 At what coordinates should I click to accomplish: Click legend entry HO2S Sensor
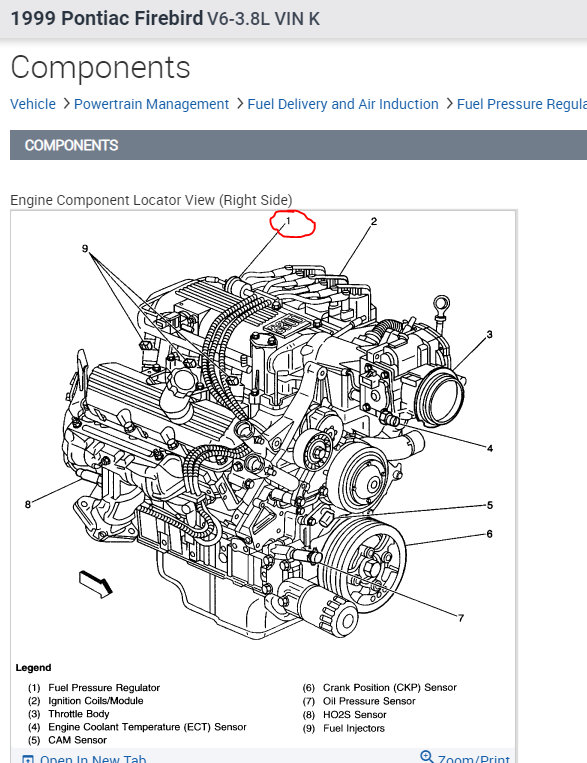pyautogui.click(x=354, y=715)
